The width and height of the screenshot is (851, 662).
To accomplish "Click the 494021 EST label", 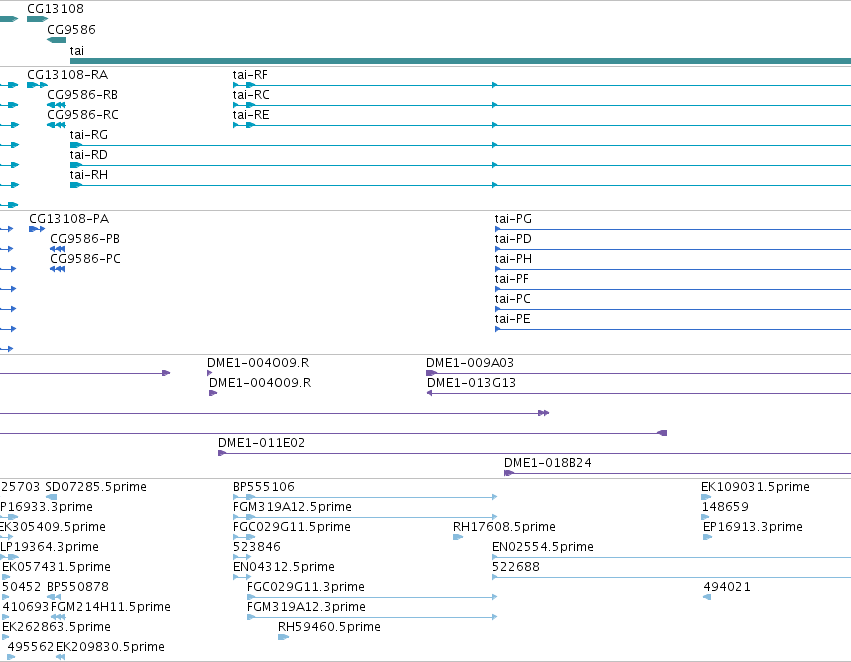I will click(x=727, y=587).
